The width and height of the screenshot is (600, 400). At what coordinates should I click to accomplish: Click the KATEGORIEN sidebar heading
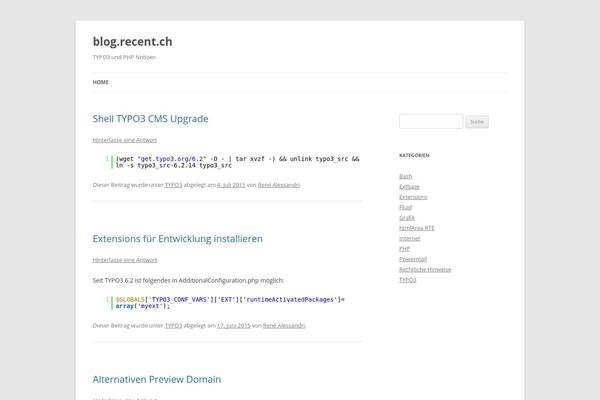pyautogui.click(x=414, y=155)
